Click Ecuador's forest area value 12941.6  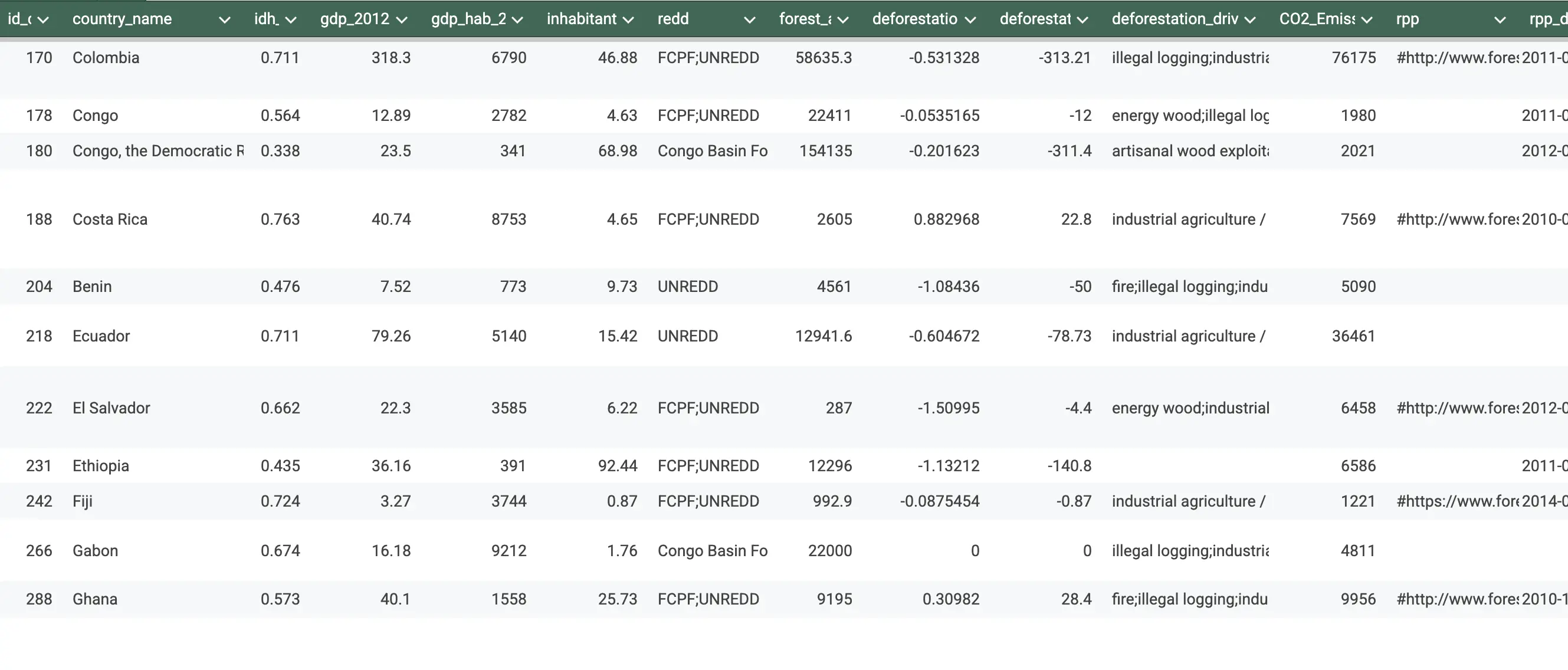click(824, 336)
